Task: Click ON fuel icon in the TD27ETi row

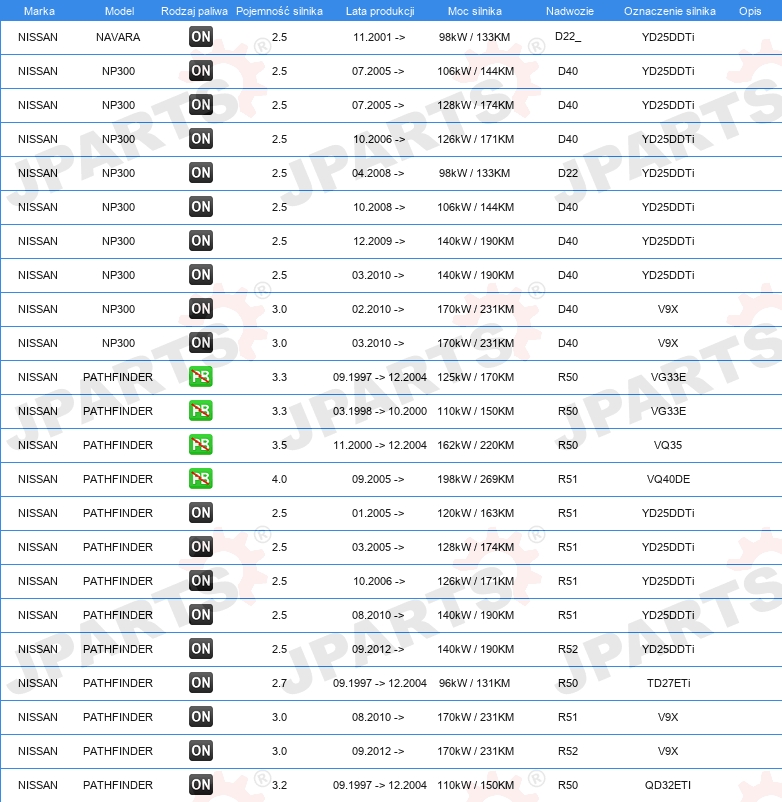Action: 200,683
